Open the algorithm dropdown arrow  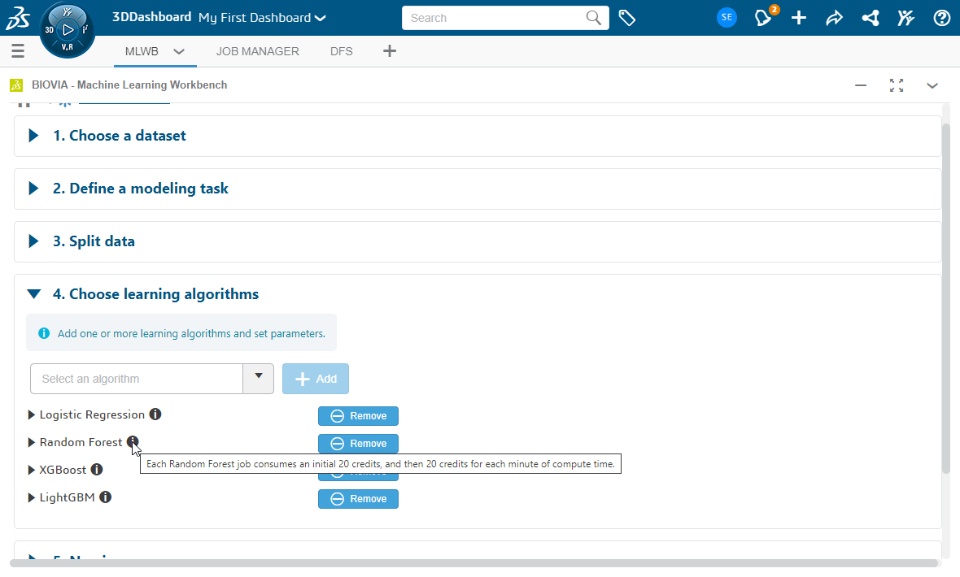point(258,378)
